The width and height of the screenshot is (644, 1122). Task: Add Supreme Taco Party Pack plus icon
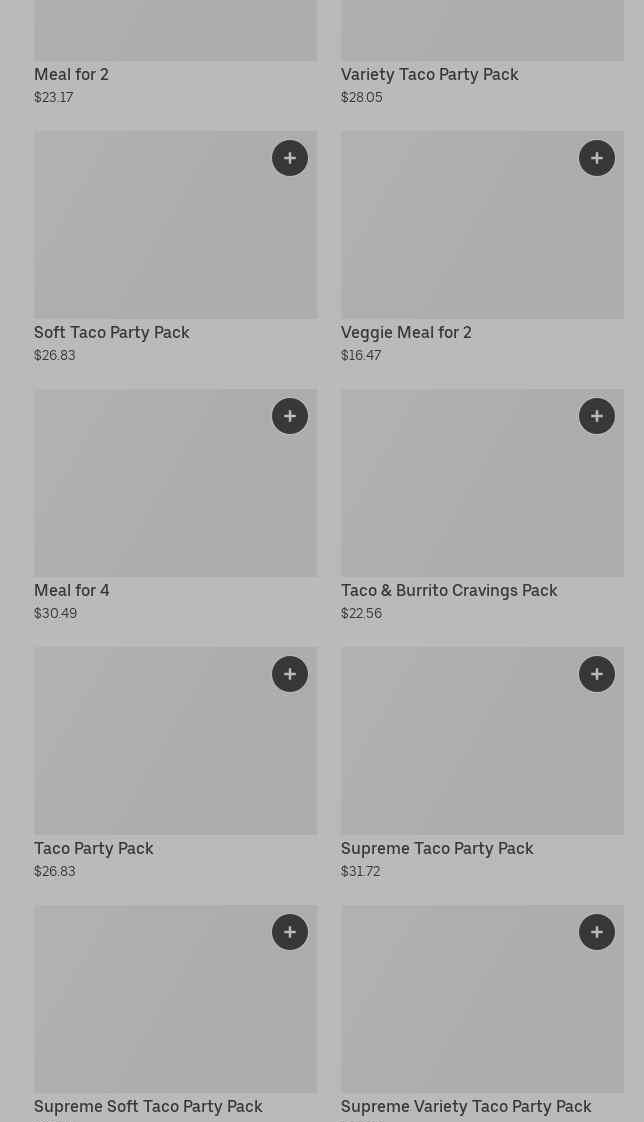[x=597, y=674]
